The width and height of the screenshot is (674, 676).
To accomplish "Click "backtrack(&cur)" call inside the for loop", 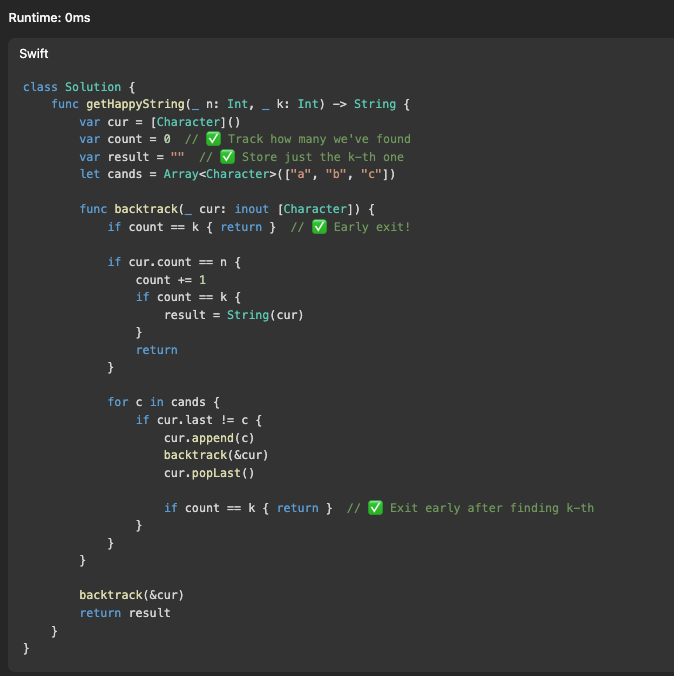I will coord(216,455).
